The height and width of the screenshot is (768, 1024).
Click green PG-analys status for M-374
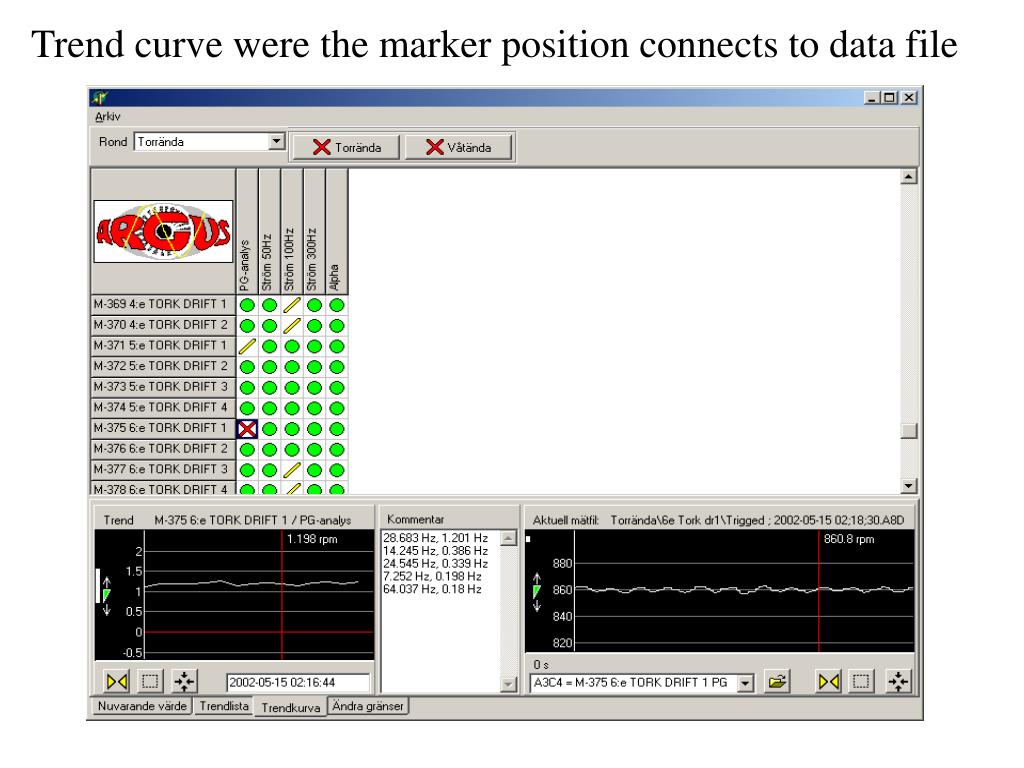[247, 408]
